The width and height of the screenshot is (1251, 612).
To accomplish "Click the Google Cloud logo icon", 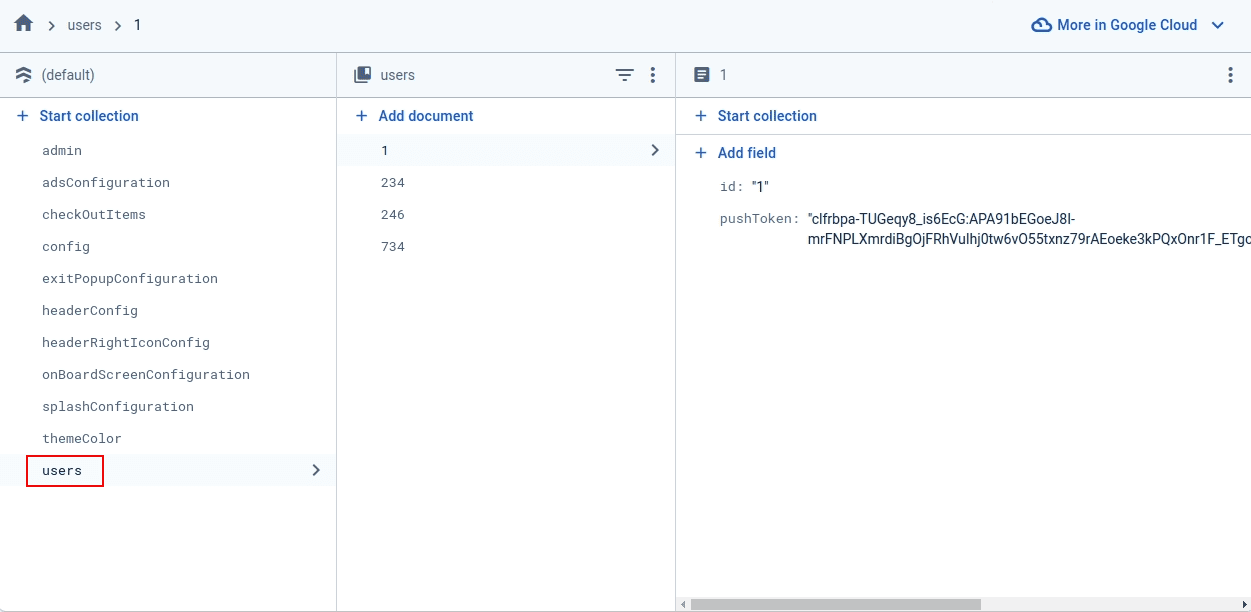I will click(1041, 25).
